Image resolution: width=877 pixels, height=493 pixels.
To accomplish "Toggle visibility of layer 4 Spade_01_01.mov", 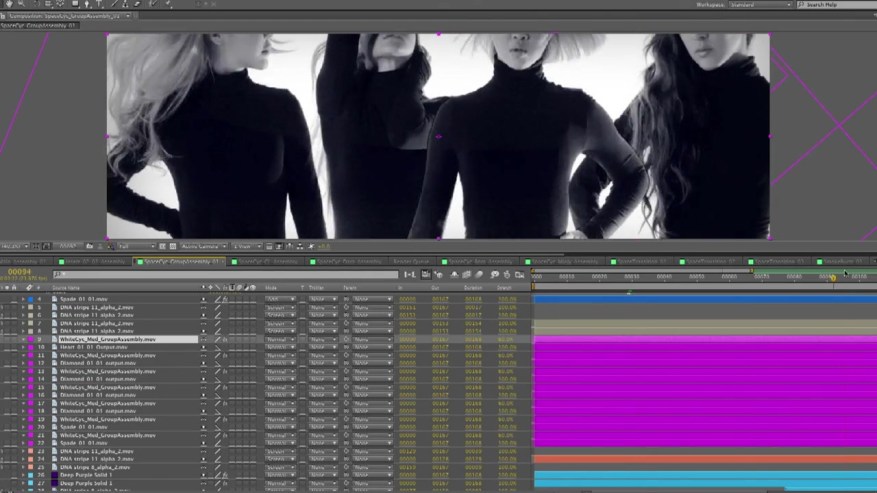I will 5,299.
